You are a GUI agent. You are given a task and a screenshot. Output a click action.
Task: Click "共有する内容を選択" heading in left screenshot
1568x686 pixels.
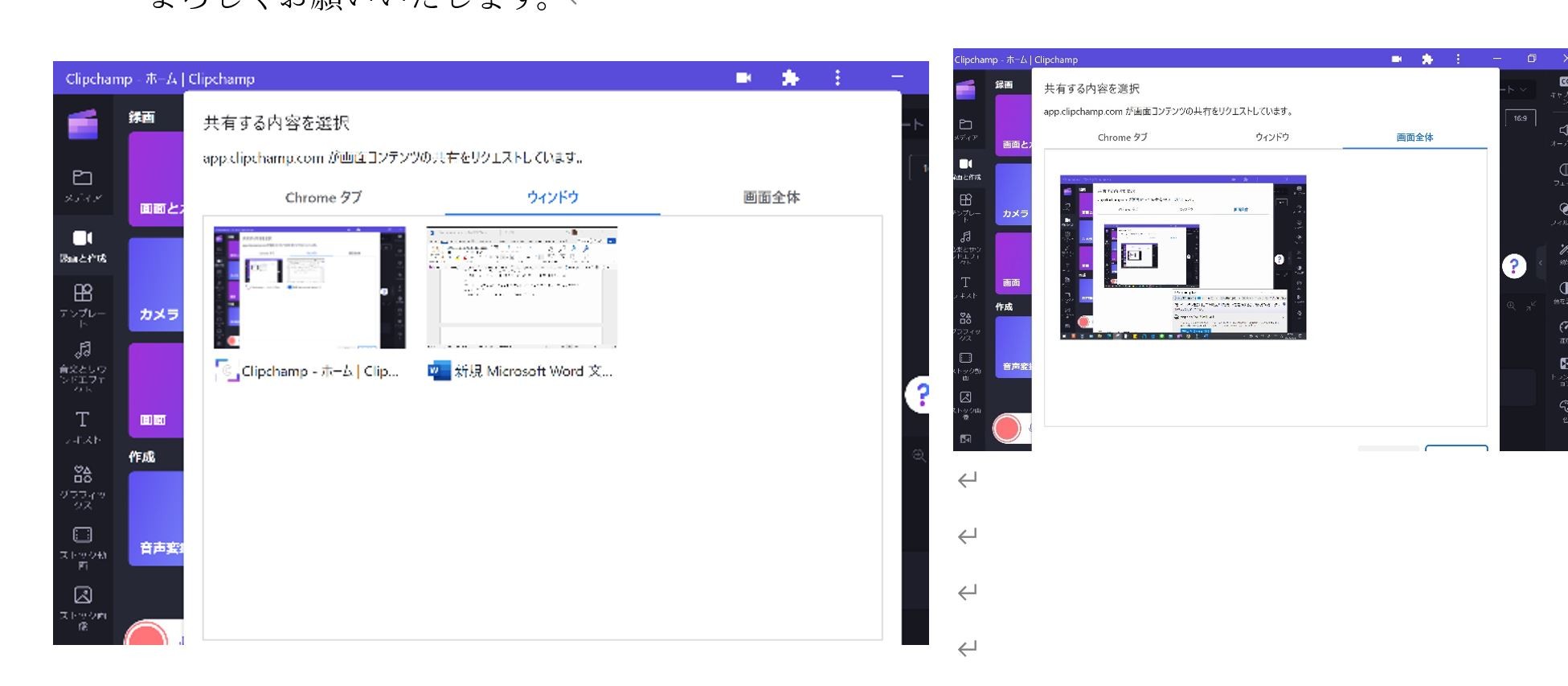coord(276,123)
